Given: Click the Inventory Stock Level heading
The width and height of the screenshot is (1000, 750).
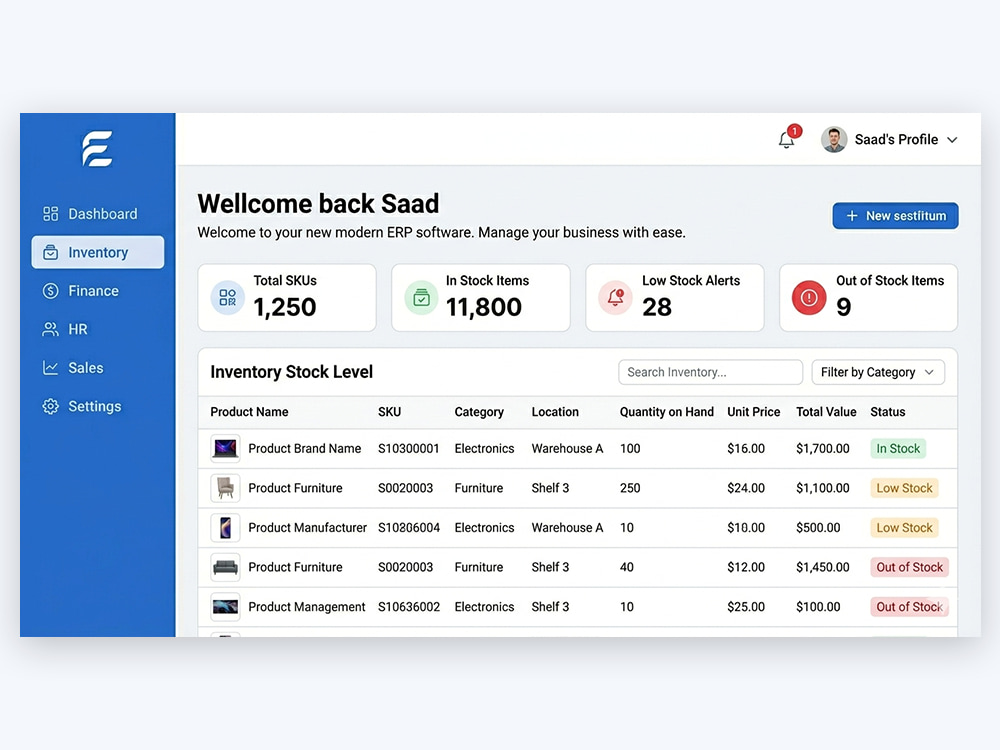Looking at the screenshot, I should [x=291, y=372].
